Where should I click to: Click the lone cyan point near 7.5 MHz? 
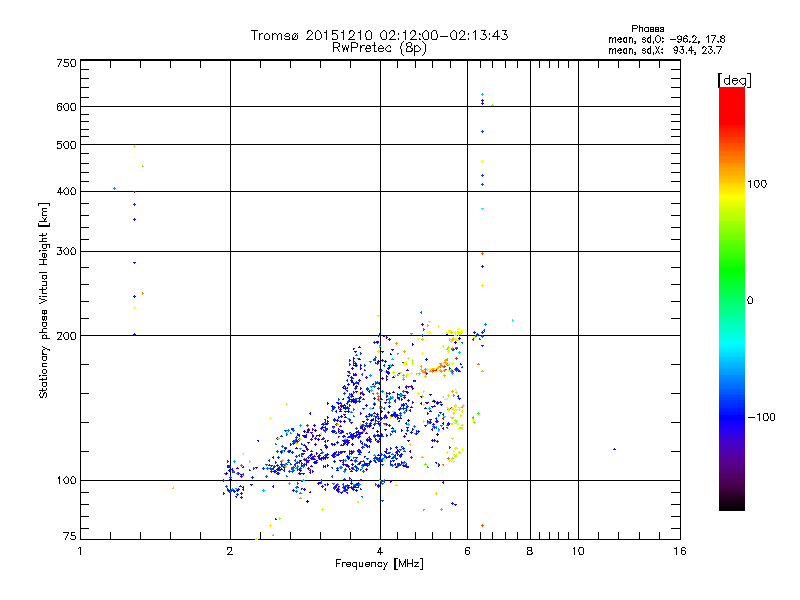513,320
